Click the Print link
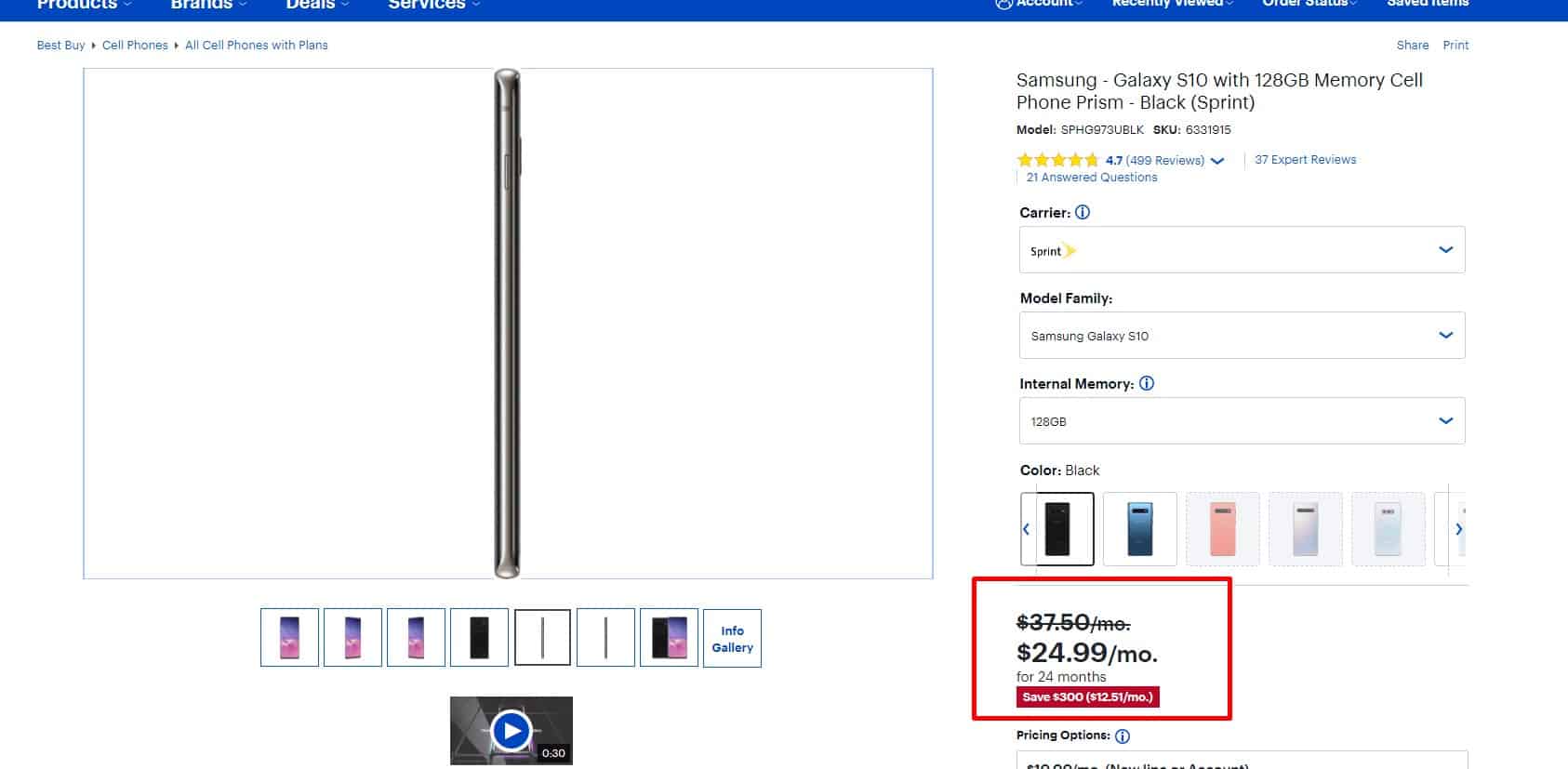Viewport: 1568px width, 769px height. click(x=1455, y=46)
